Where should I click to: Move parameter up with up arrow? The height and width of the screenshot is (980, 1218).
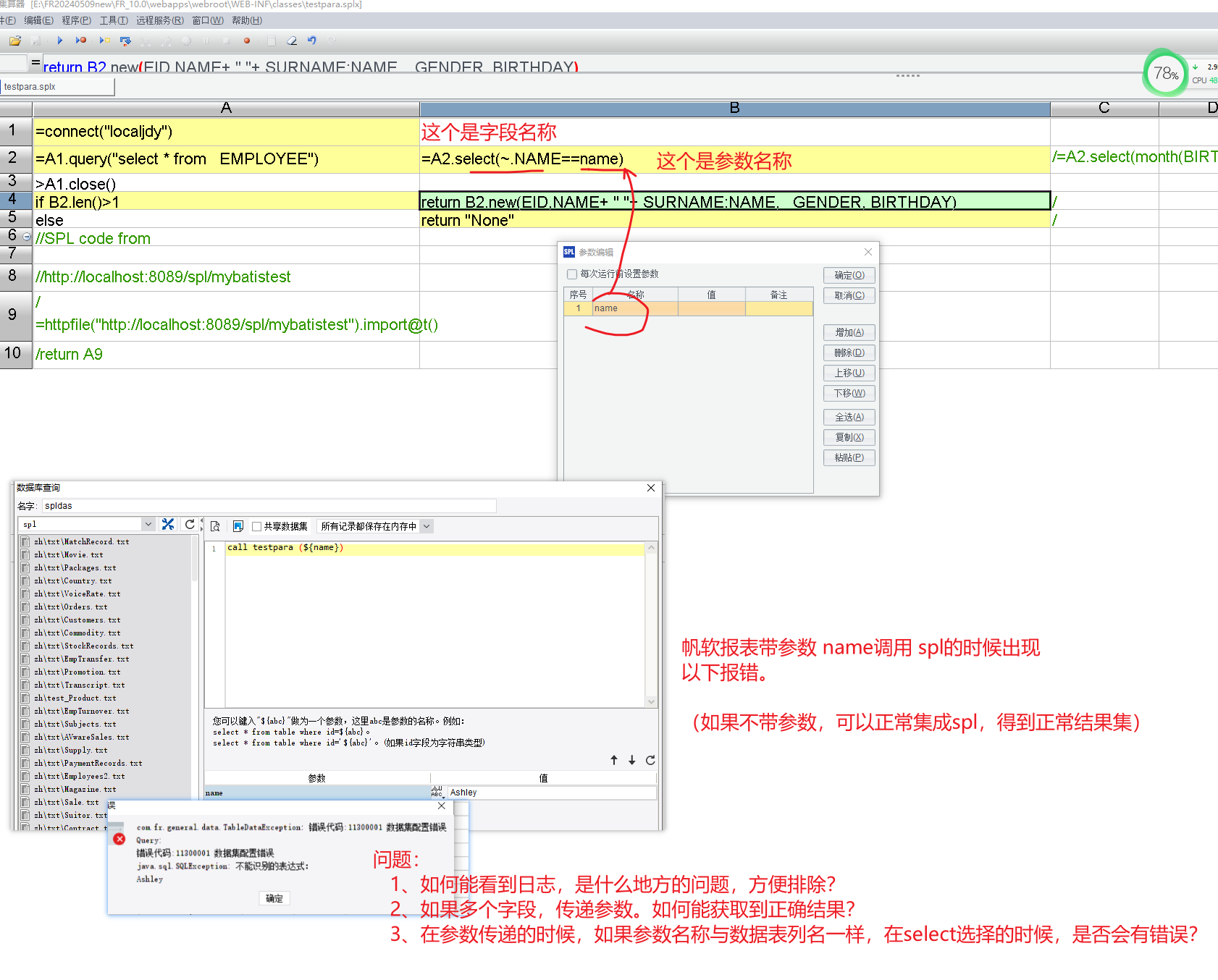(614, 760)
